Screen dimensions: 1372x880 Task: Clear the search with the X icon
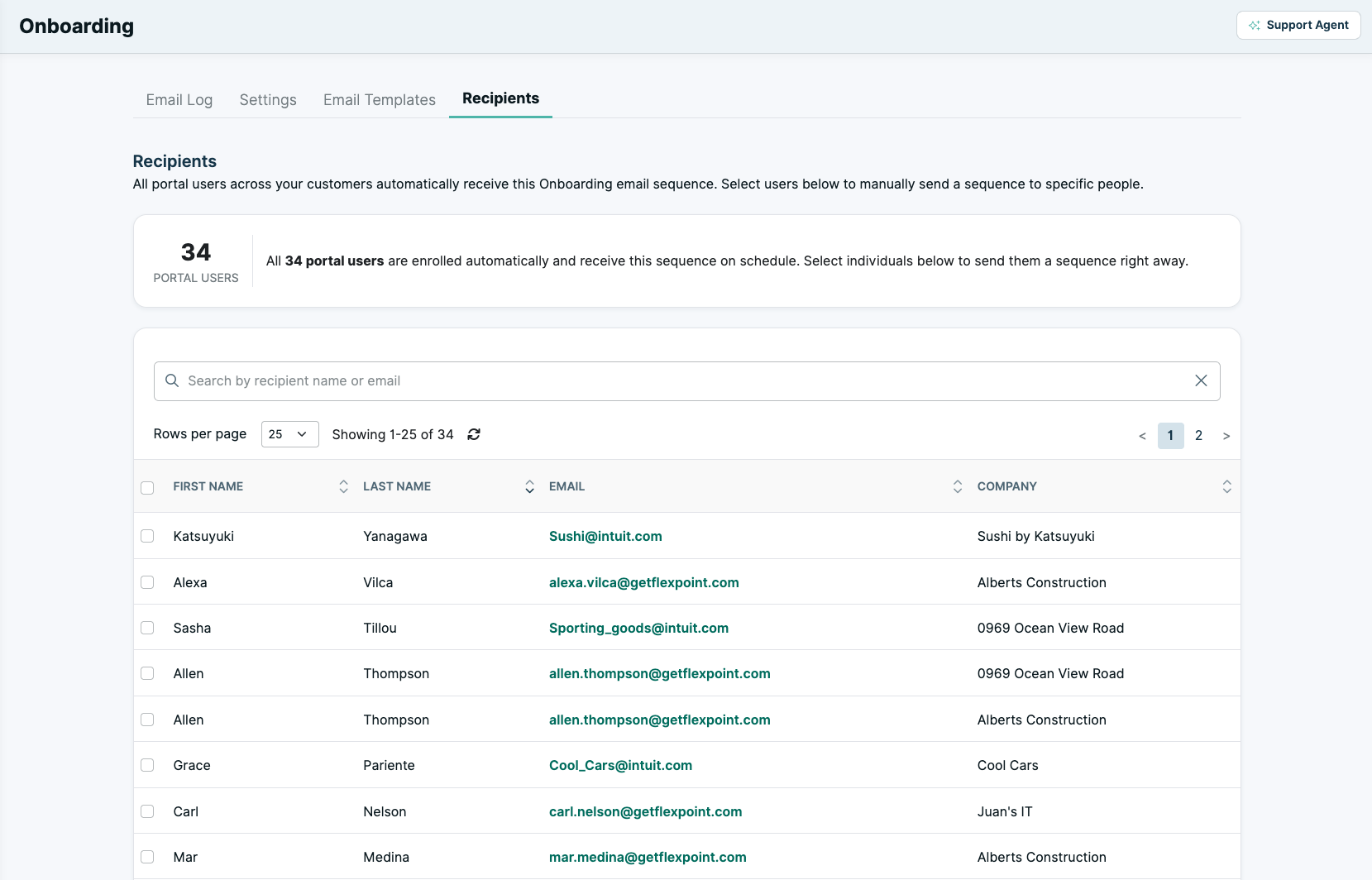[x=1201, y=380]
